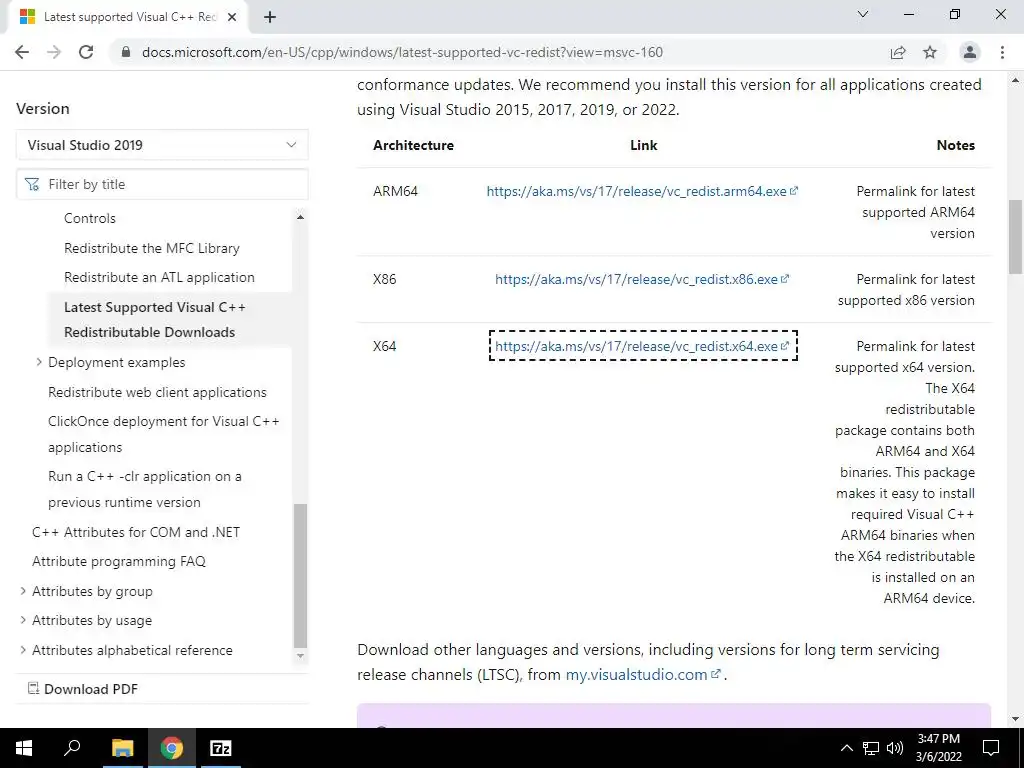Click the address bar URL
This screenshot has width=1024, height=768.
402,52
